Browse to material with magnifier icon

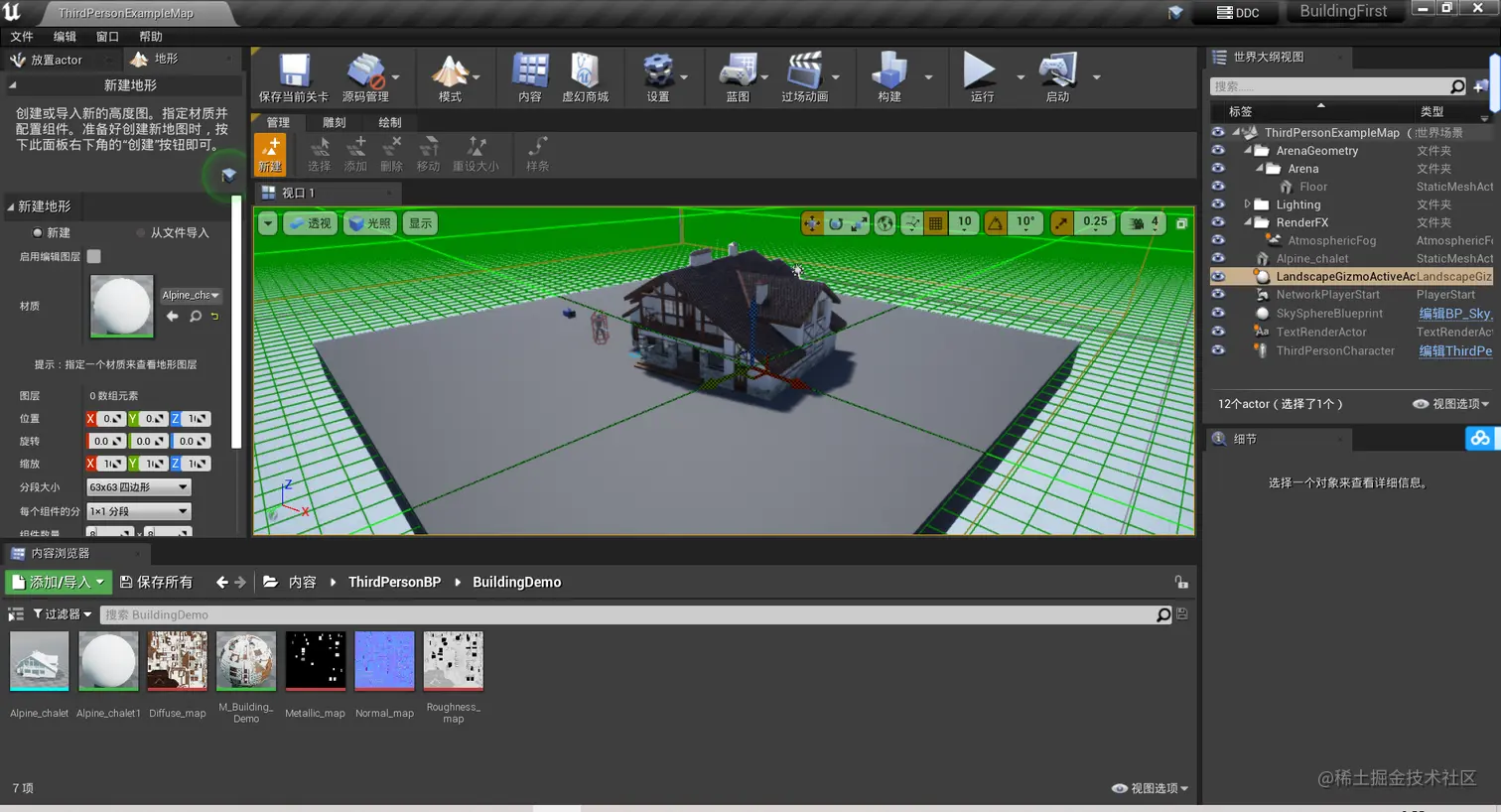196,317
